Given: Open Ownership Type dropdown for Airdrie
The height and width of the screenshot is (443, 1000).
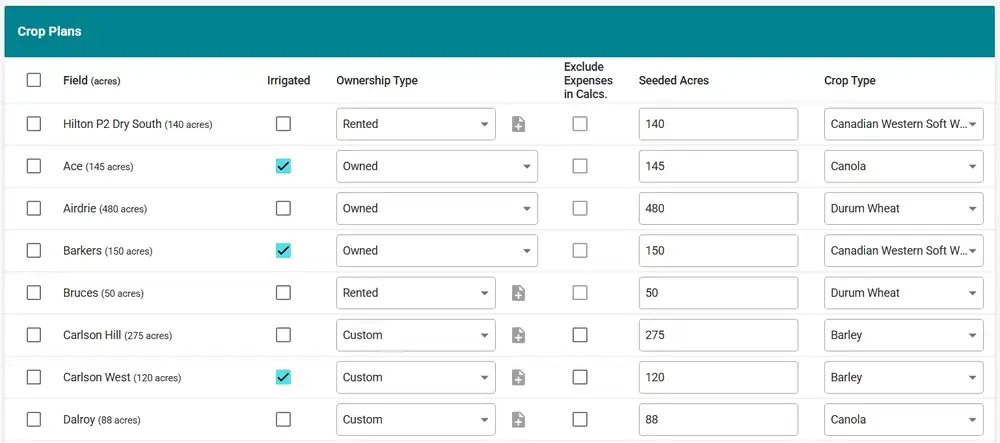Looking at the screenshot, I should 437,208.
